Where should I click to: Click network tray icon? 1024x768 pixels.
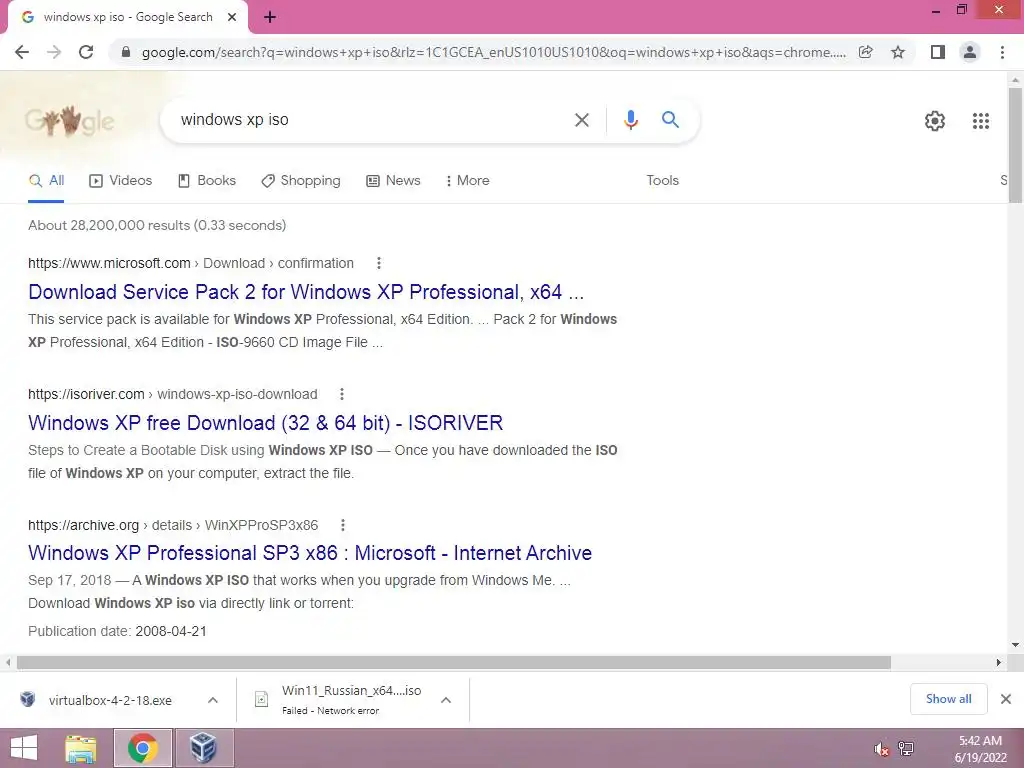[x=906, y=748]
